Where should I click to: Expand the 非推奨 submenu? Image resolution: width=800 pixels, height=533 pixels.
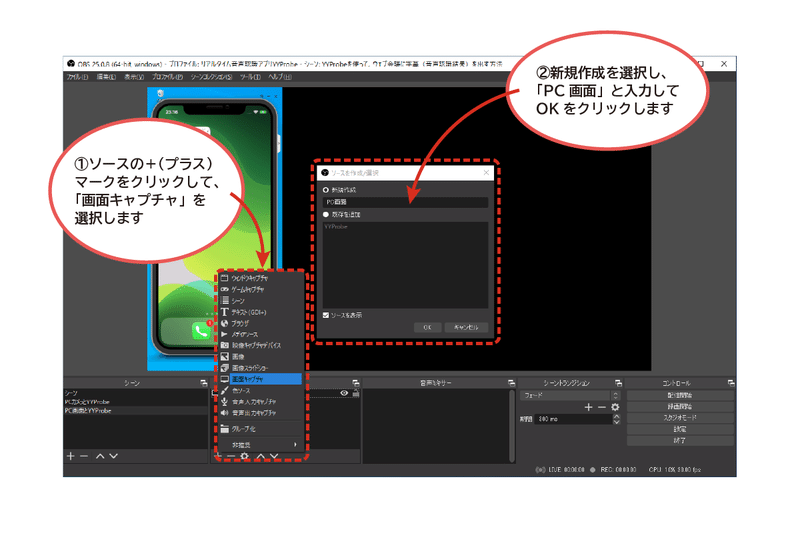[260, 445]
